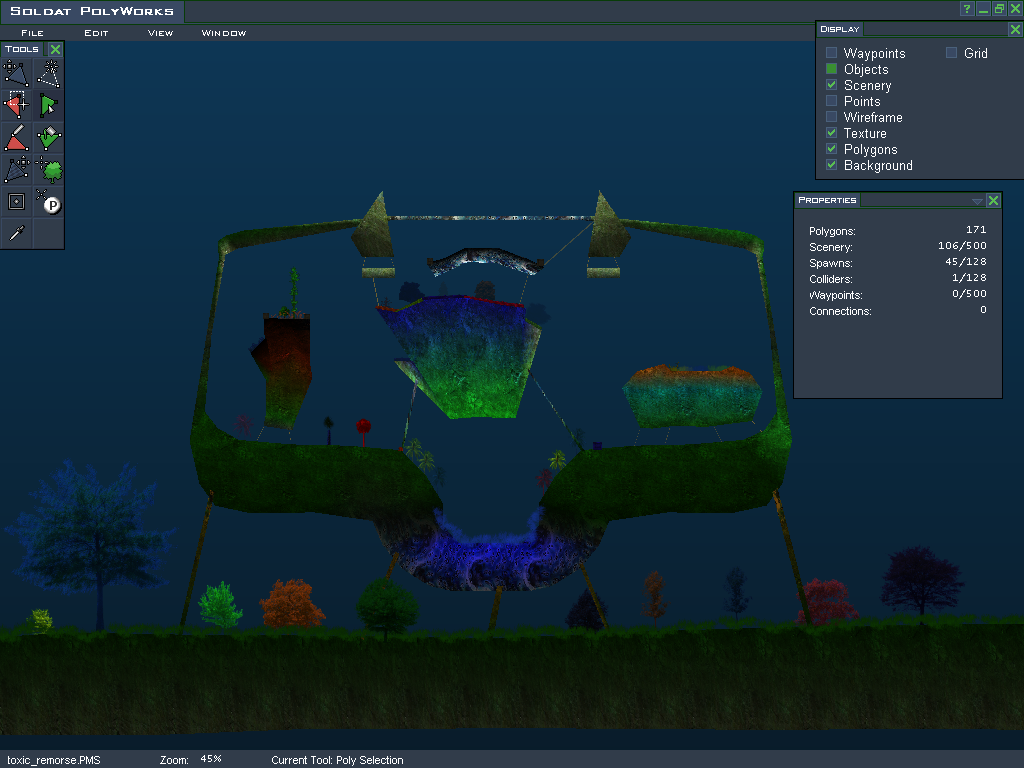Enable the Waypoints display checkbox
The width and height of the screenshot is (1024, 768).
[831, 53]
